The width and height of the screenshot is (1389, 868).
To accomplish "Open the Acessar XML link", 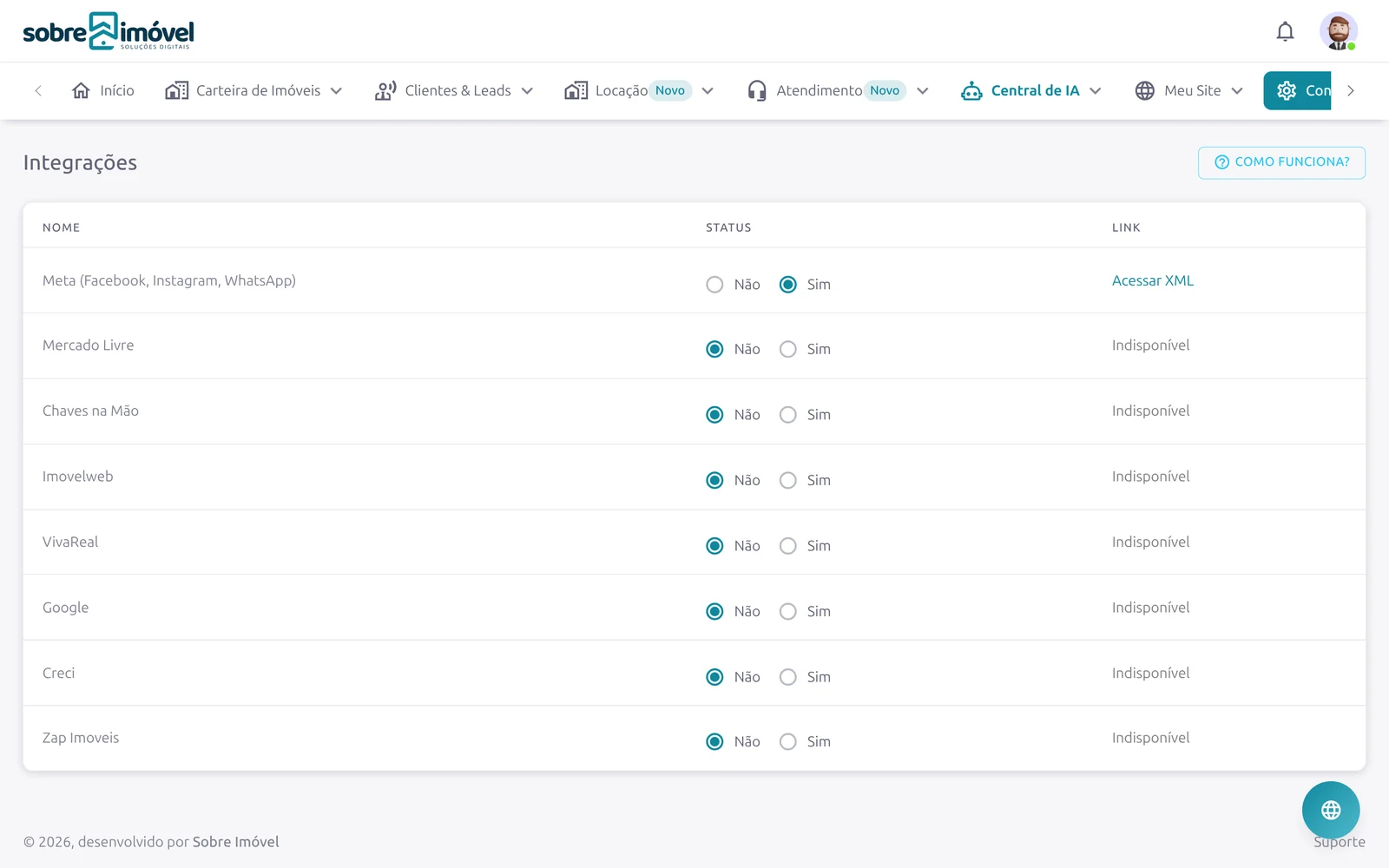I will click(x=1153, y=280).
